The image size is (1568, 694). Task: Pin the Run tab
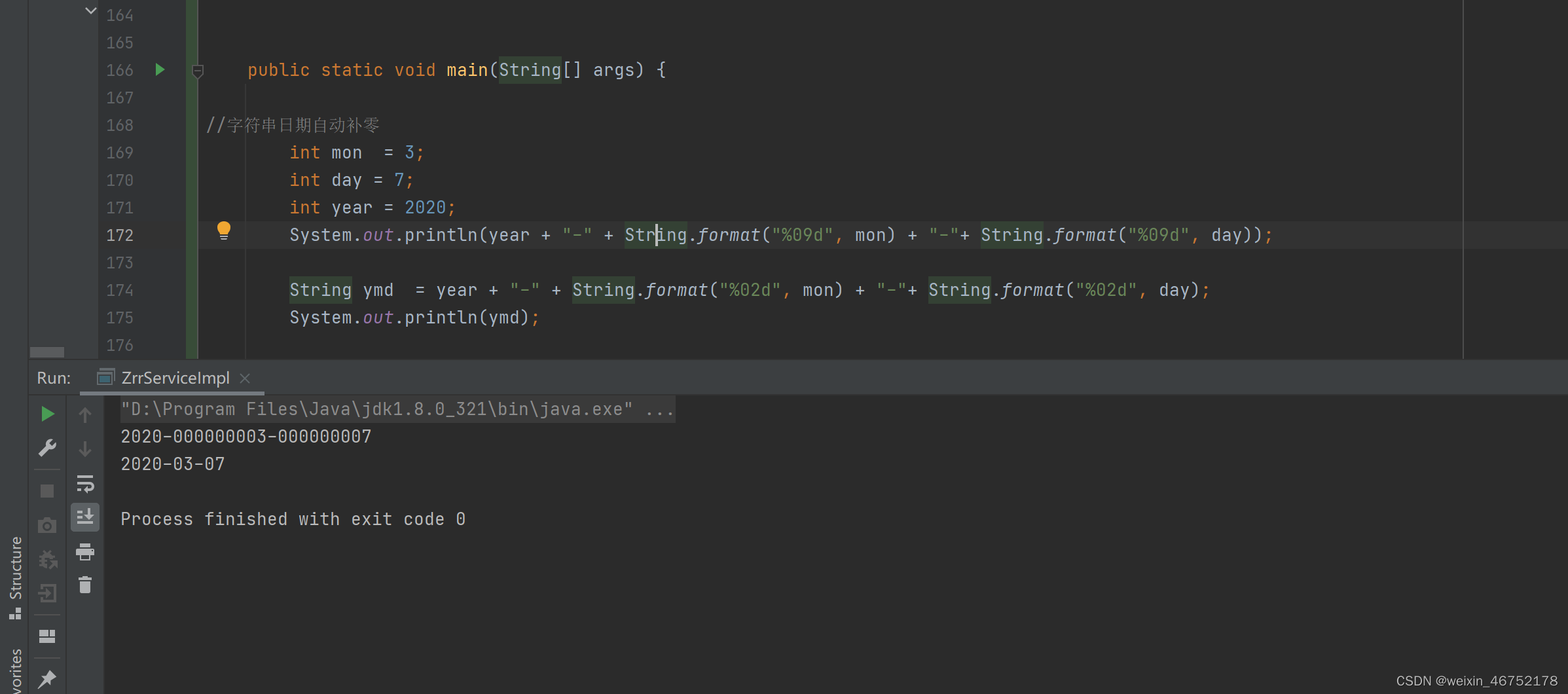tap(47, 679)
